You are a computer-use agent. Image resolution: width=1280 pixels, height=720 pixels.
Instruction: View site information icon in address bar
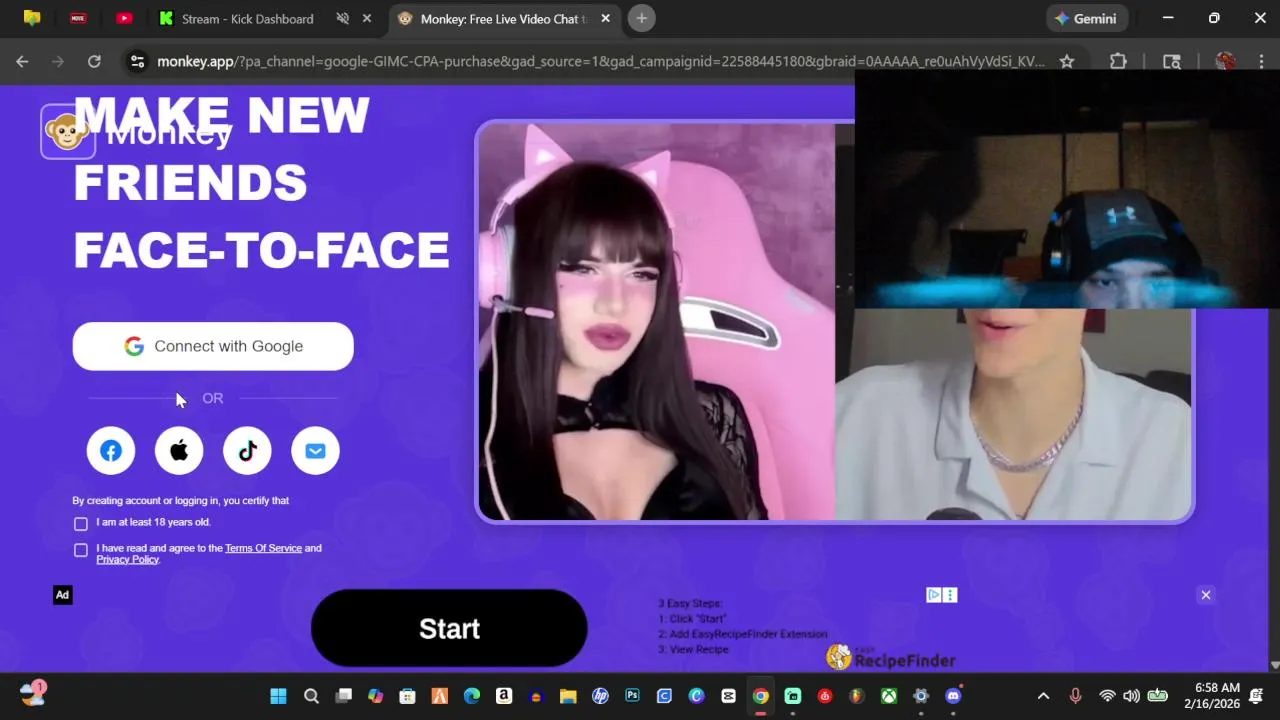(138, 61)
